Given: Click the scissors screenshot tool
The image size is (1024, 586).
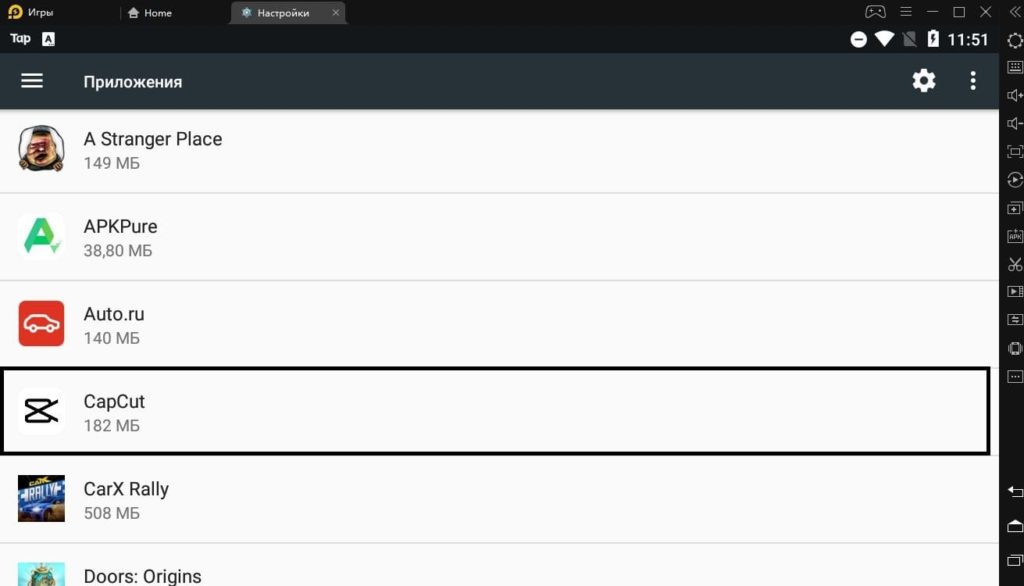Looking at the screenshot, I should pos(1014,264).
